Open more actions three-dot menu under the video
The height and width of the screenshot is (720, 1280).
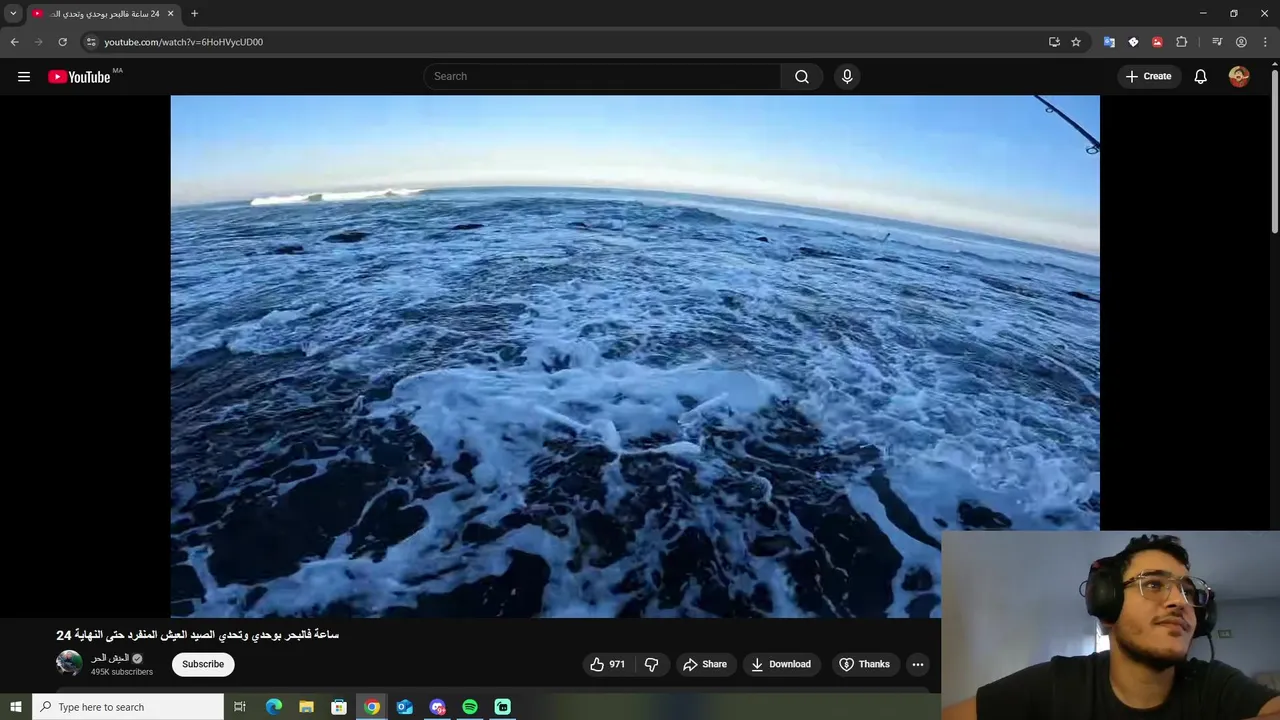tap(918, 664)
